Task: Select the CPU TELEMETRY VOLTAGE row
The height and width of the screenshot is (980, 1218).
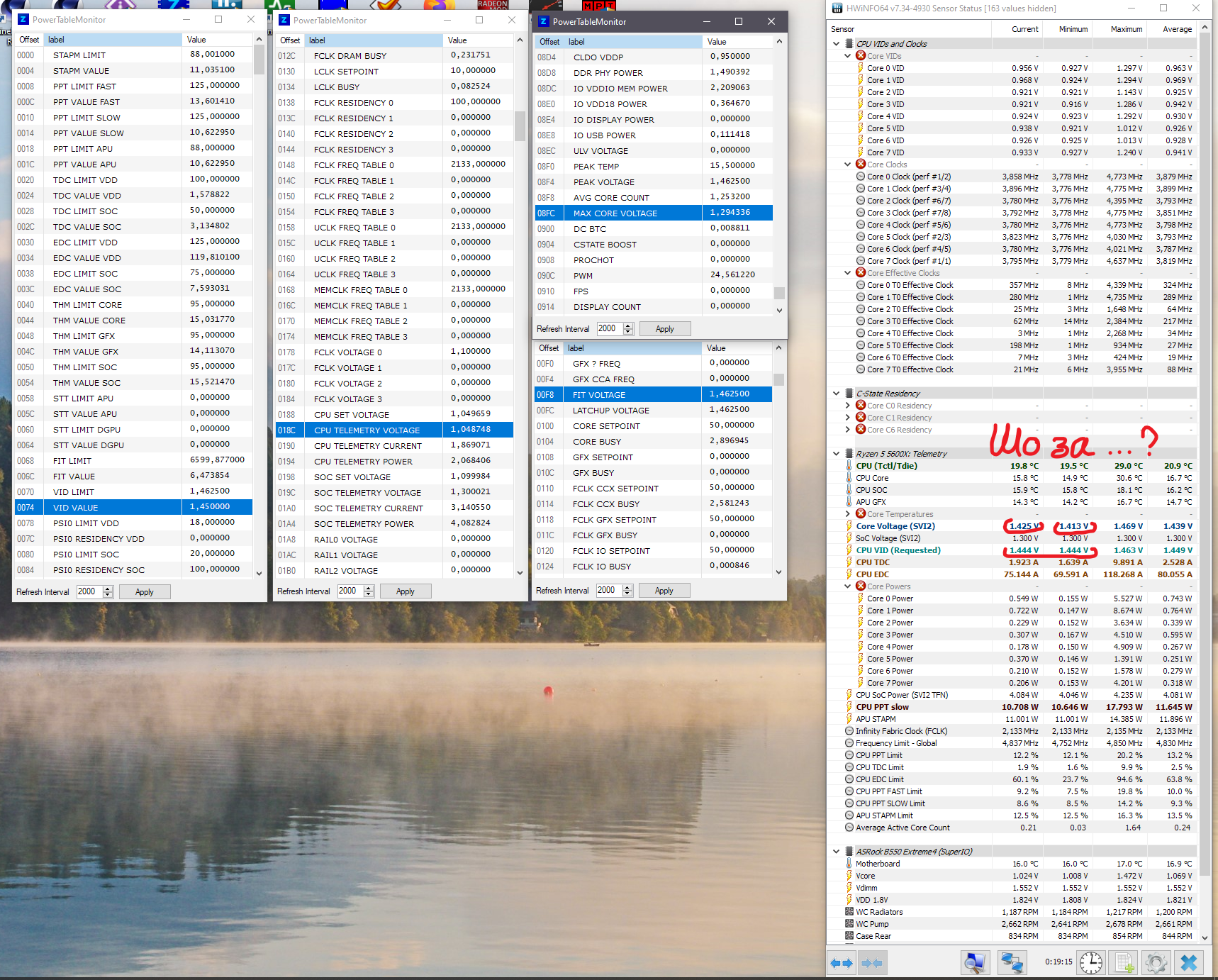Action: point(394,430)
